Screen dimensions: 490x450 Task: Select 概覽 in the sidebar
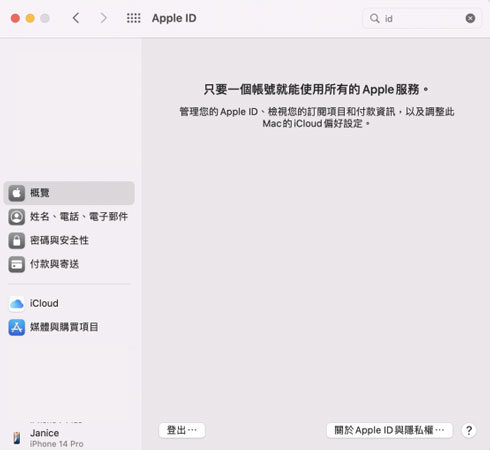tap(69, 193)
